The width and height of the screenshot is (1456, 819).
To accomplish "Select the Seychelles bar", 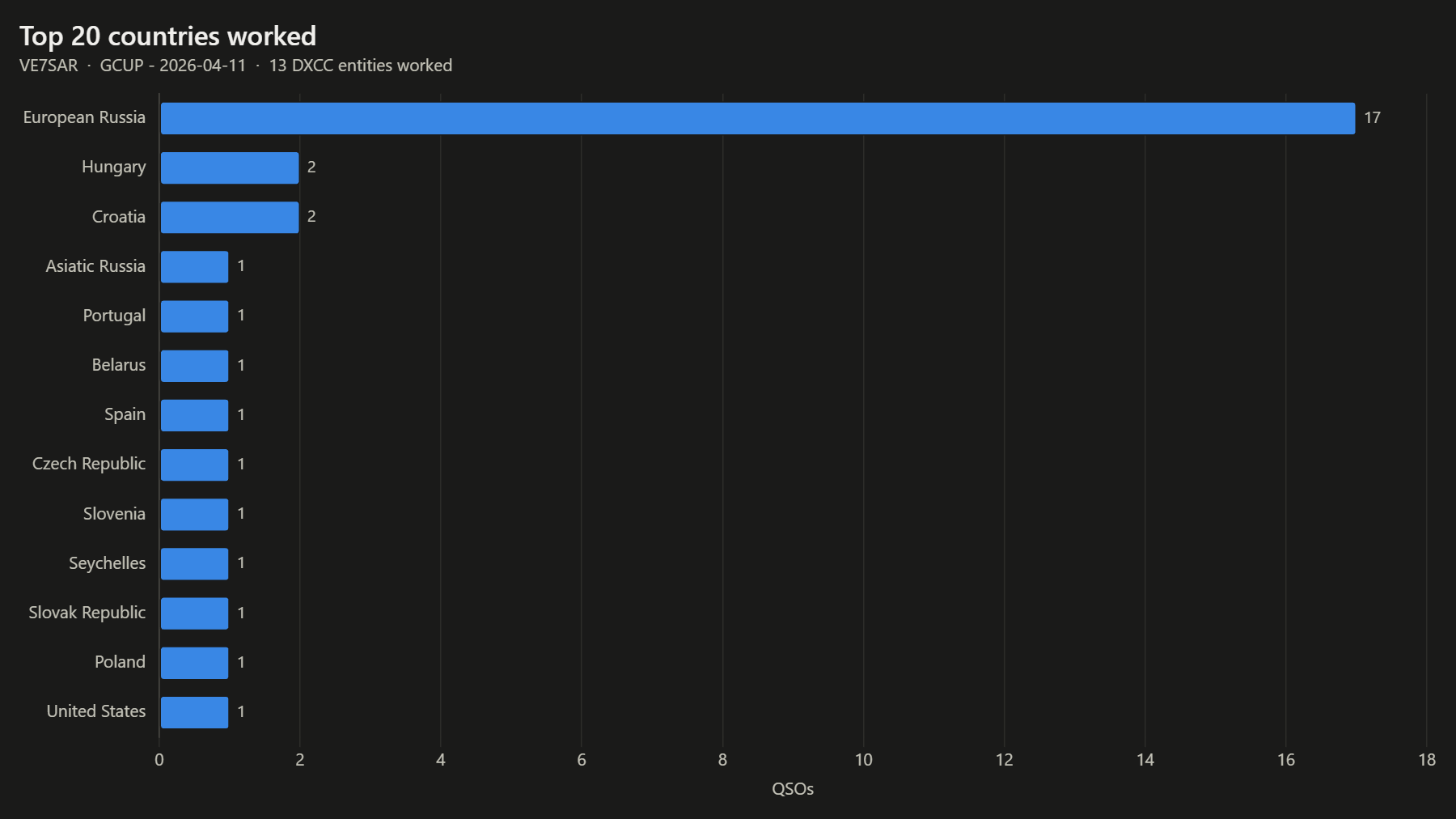I will click(x=194, y=563).
